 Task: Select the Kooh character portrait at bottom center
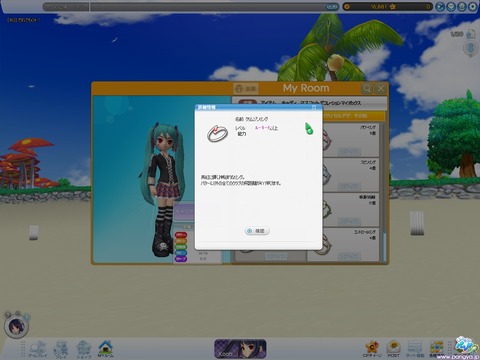(x=240, y=349)
